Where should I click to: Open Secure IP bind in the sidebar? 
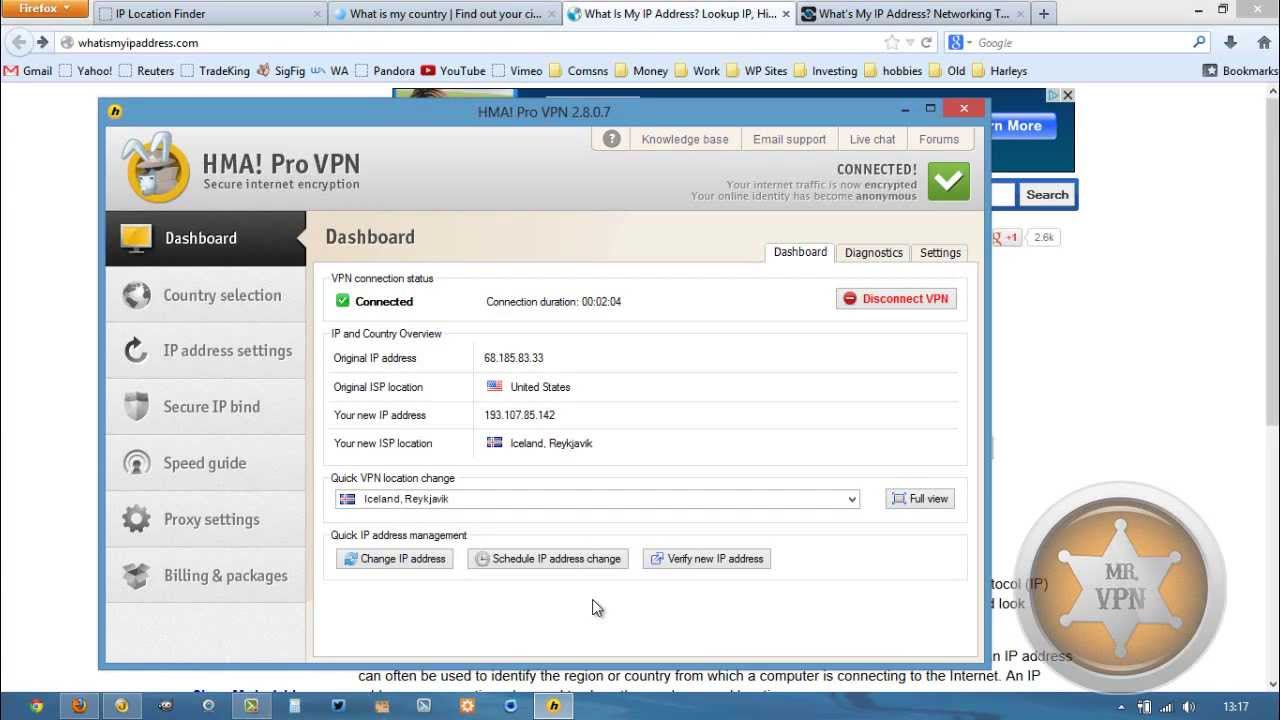pos(205,407)
